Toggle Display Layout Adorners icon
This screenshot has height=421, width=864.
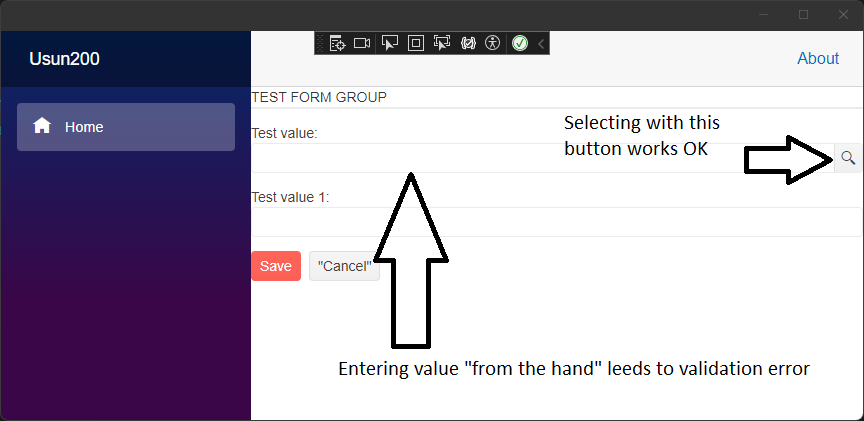coord(416,43)
